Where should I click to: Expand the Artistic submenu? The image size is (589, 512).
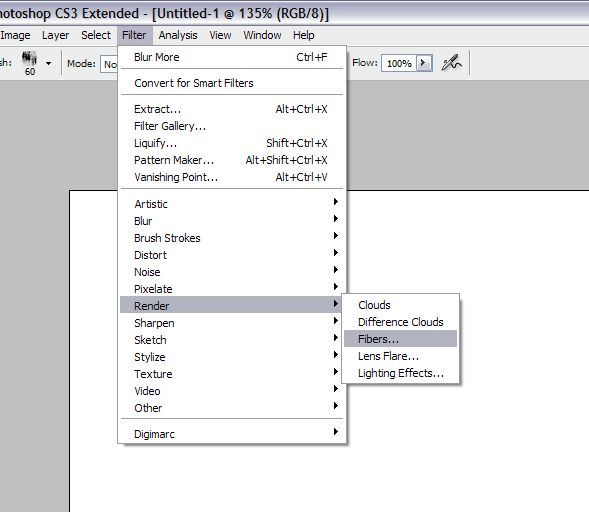point(231,204)
